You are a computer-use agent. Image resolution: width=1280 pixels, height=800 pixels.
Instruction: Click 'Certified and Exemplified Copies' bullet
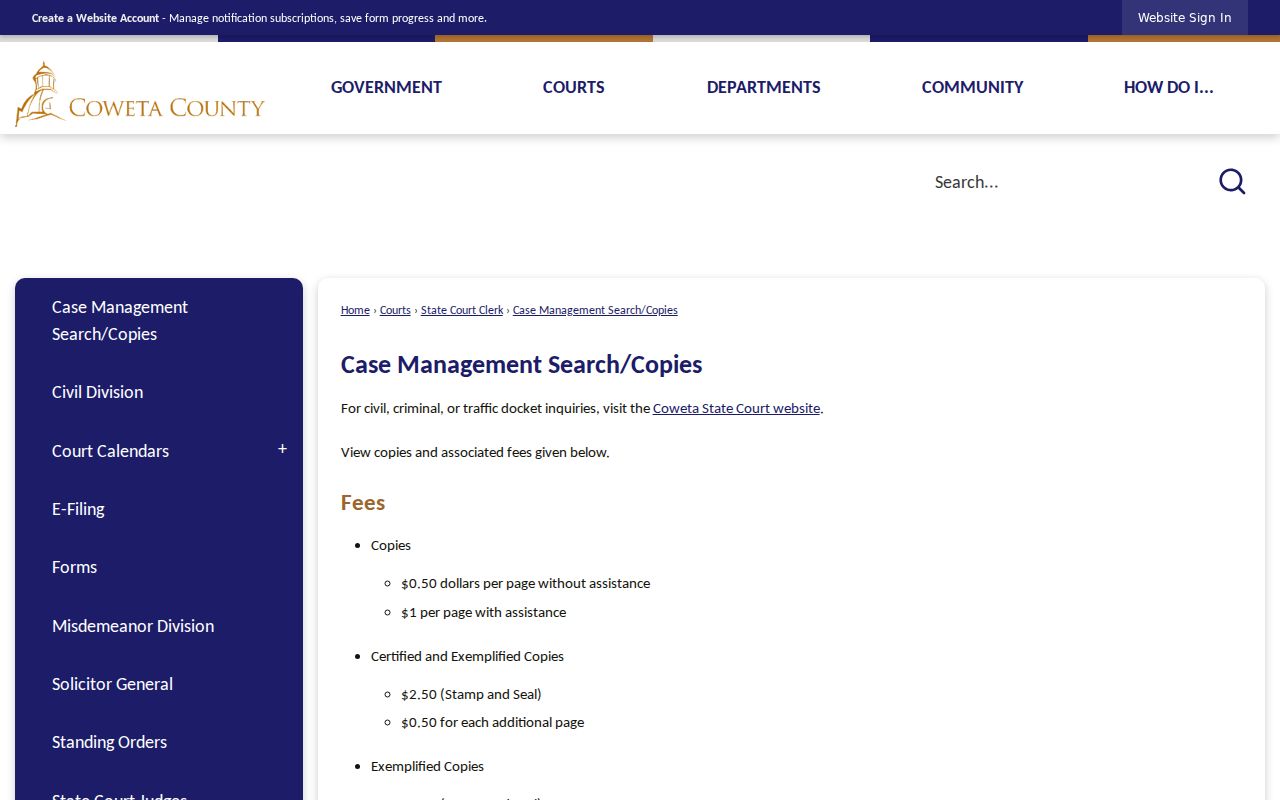467,656
